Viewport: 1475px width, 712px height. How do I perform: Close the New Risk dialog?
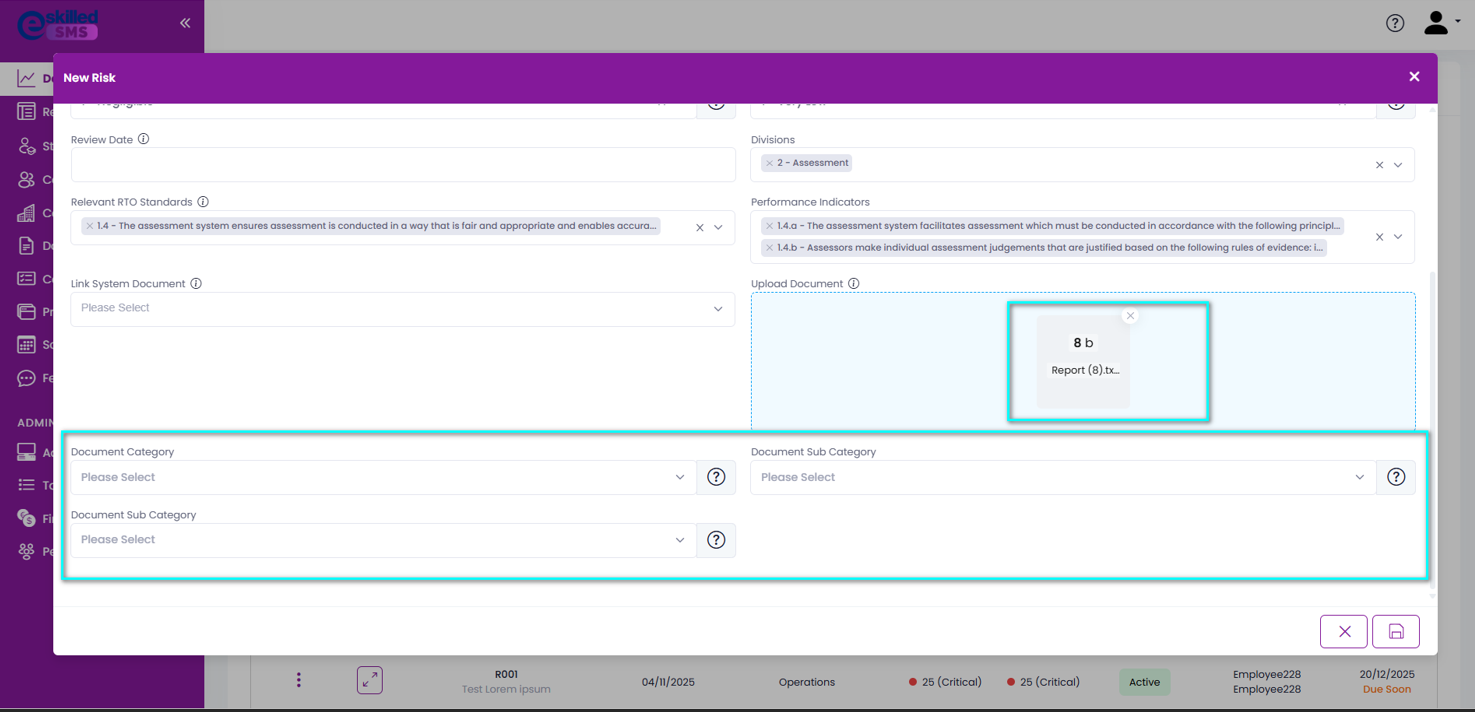pyautogui.click(x=1414, y=77)
